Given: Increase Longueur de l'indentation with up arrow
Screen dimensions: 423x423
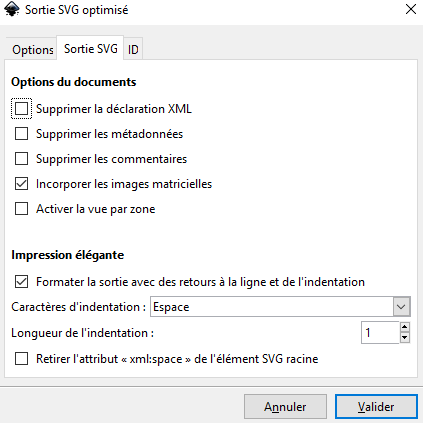Looking at the screenshot, I should click(x=405, y=327).
